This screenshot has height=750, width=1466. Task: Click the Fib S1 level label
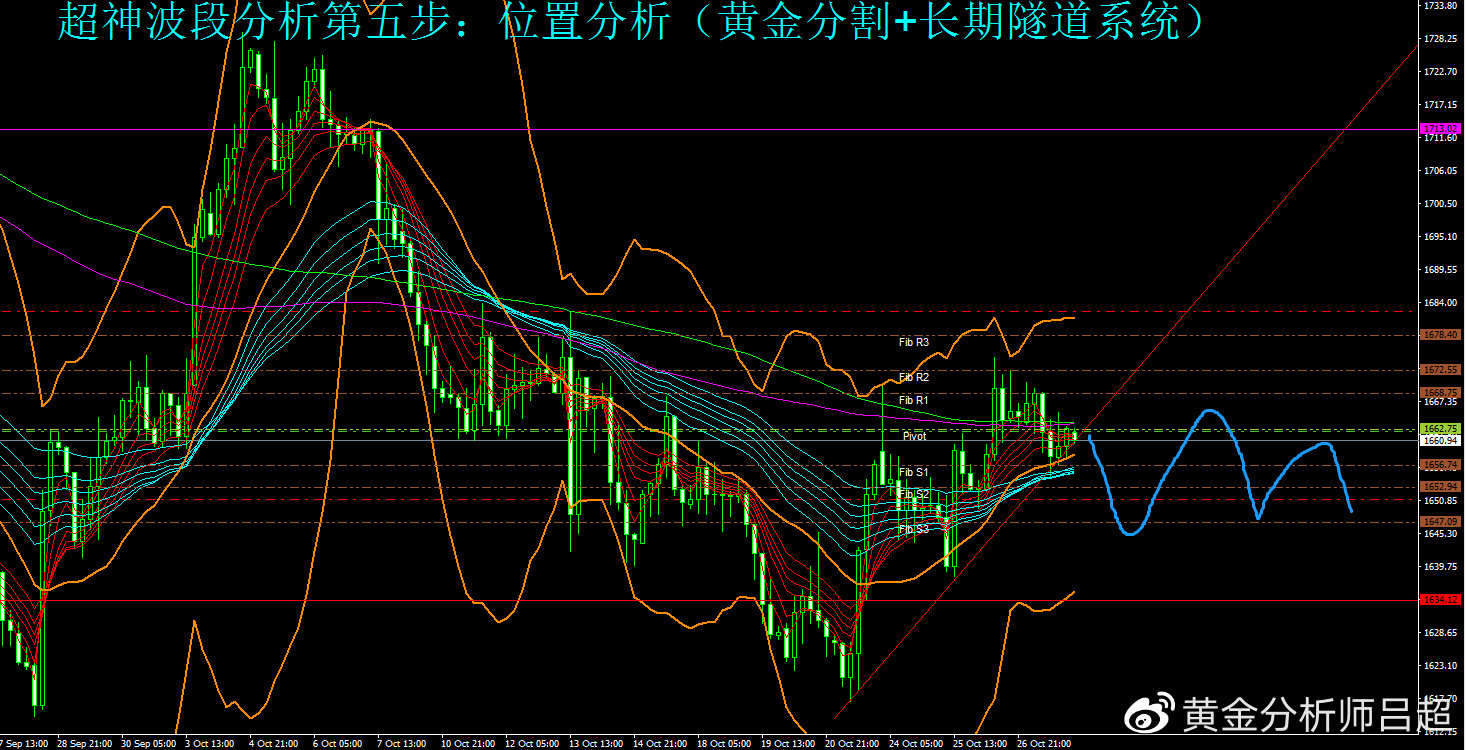tap(914, 472)
